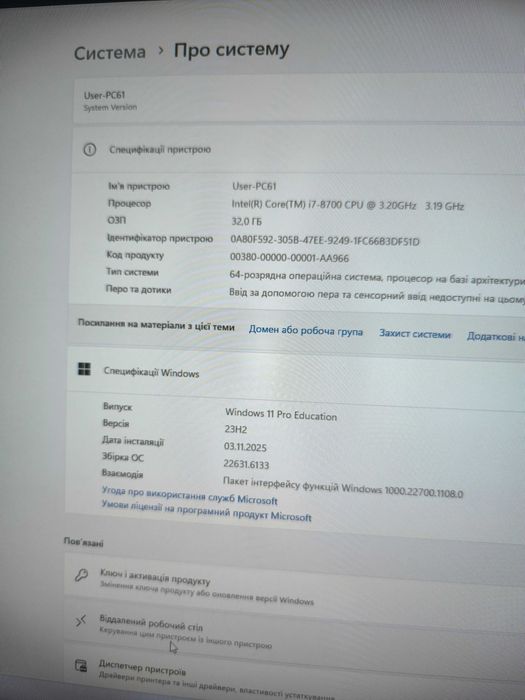525x700 pixels.
Task: Select the System Version text
Action: (110, 107)
